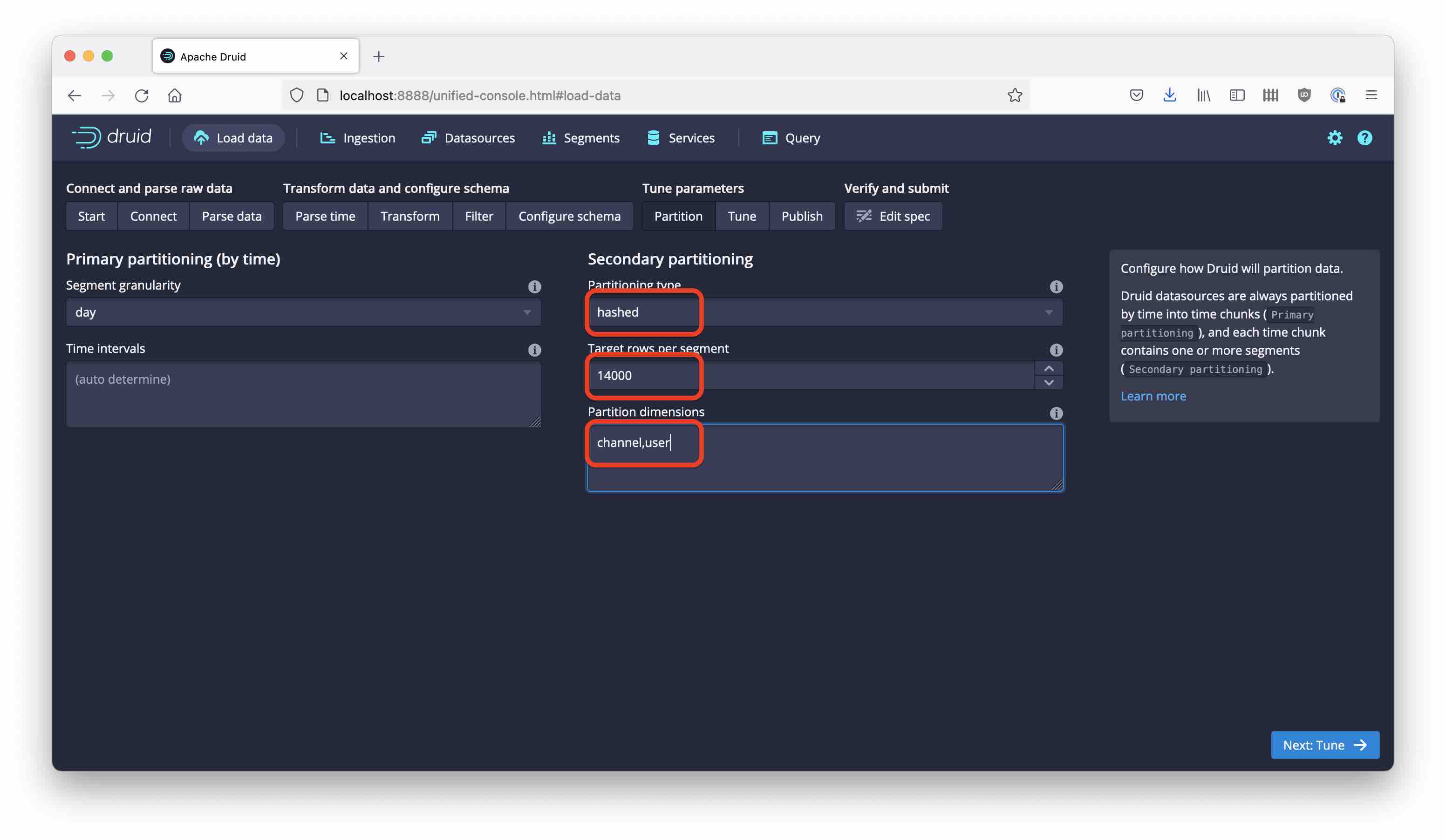The image size is (1446, 840).
Task: Click the Partition dimensions input field
Action: [x=825, y=457]
